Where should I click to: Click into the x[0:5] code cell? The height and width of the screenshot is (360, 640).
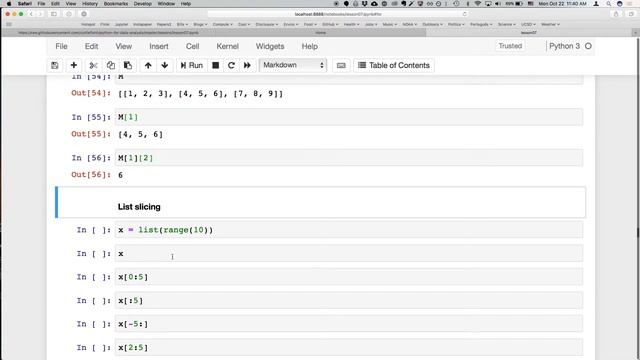click(x=349, y=277)
